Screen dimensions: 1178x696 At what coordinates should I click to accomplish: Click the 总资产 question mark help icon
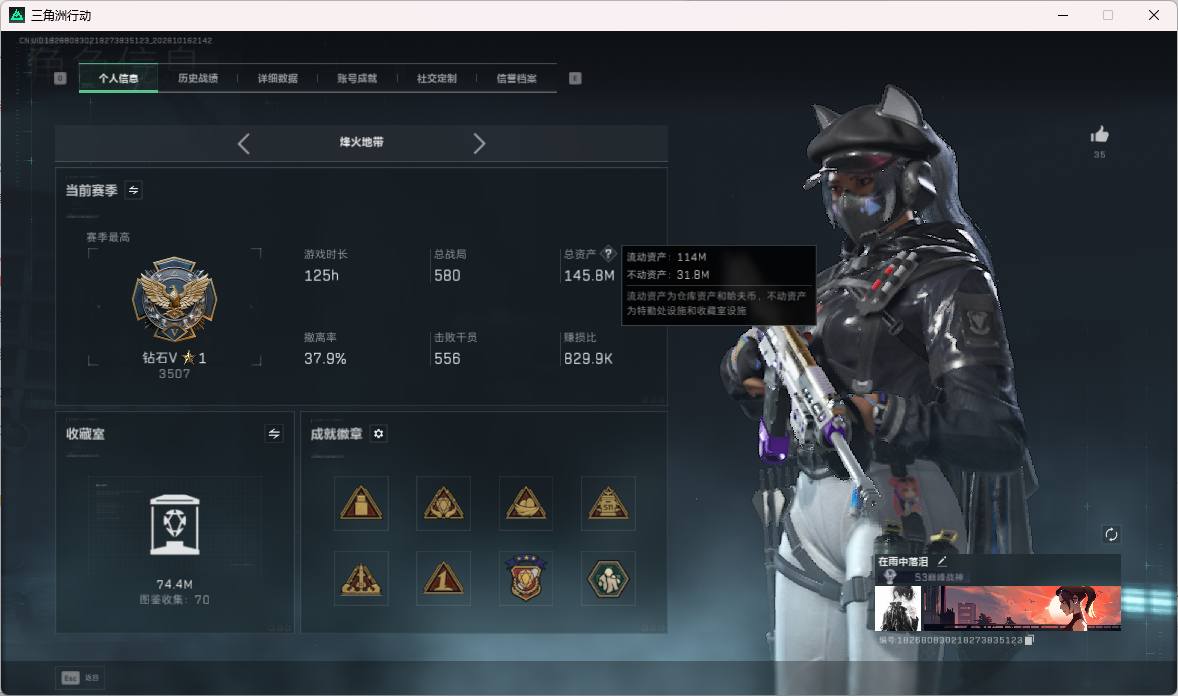609,253
